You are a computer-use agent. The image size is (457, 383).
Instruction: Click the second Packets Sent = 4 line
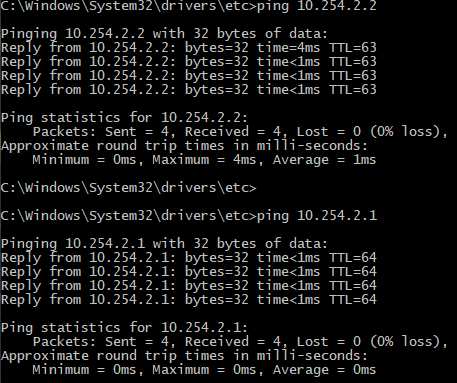pos(240,342)
